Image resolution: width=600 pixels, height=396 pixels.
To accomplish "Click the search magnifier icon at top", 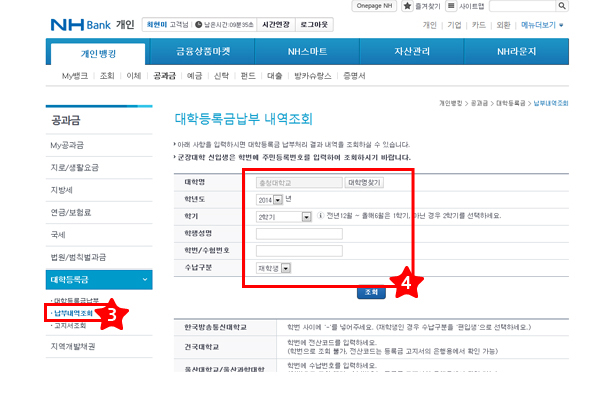I will click(x=562, y=6).
